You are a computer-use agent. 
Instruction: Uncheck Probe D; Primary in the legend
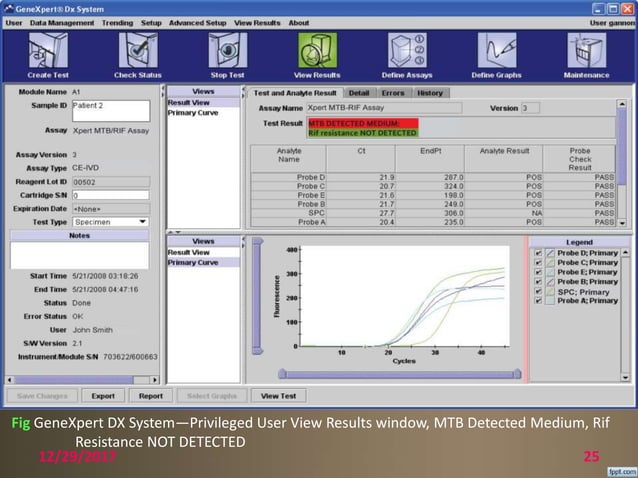coord(538,253)
